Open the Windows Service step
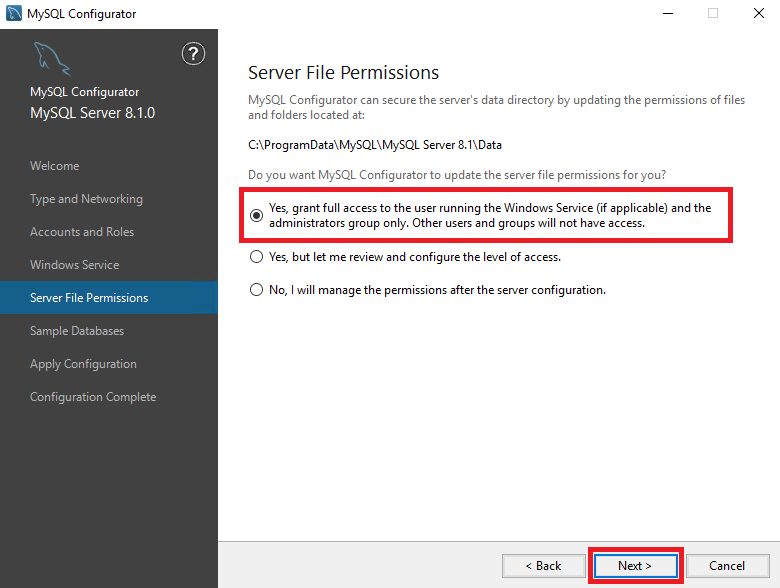This screenshot has width=780, height=588. (75, 265)
